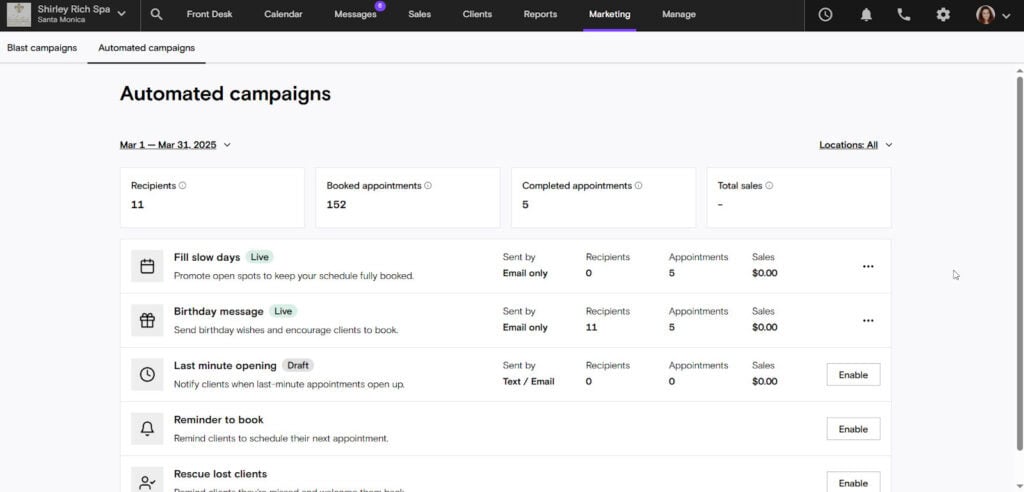1024x492 pixels.
Task: Open the Clients menu item
Action: tap(477, 14)
